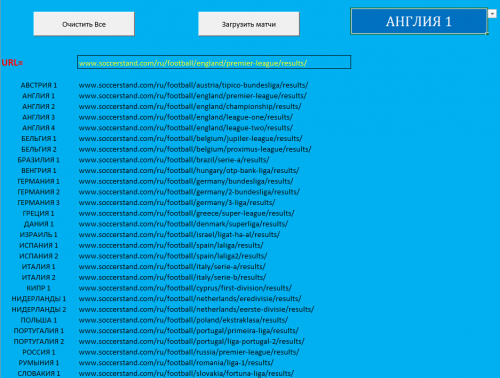The height and width of the screenshot is (378, 500).
Task: Select the ГЕРМАНИЯ 2 label cell
Action: click(39, 192)
